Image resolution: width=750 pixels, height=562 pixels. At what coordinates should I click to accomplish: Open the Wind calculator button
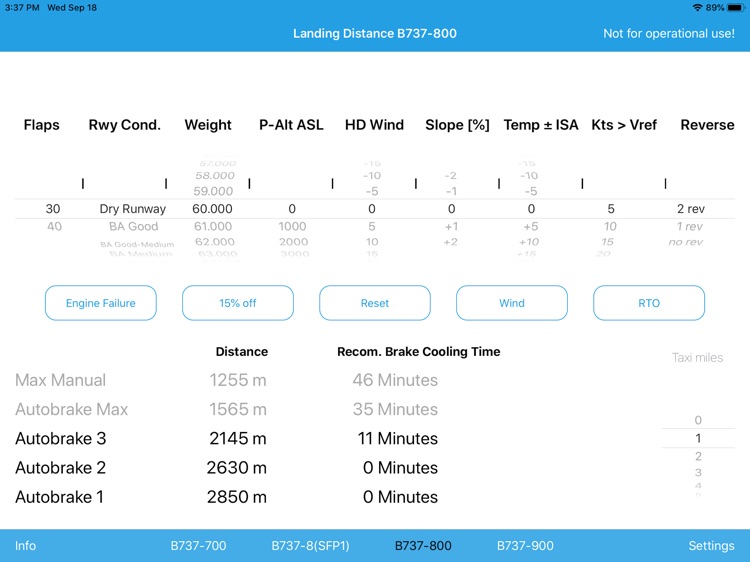[x=512, y=303]
